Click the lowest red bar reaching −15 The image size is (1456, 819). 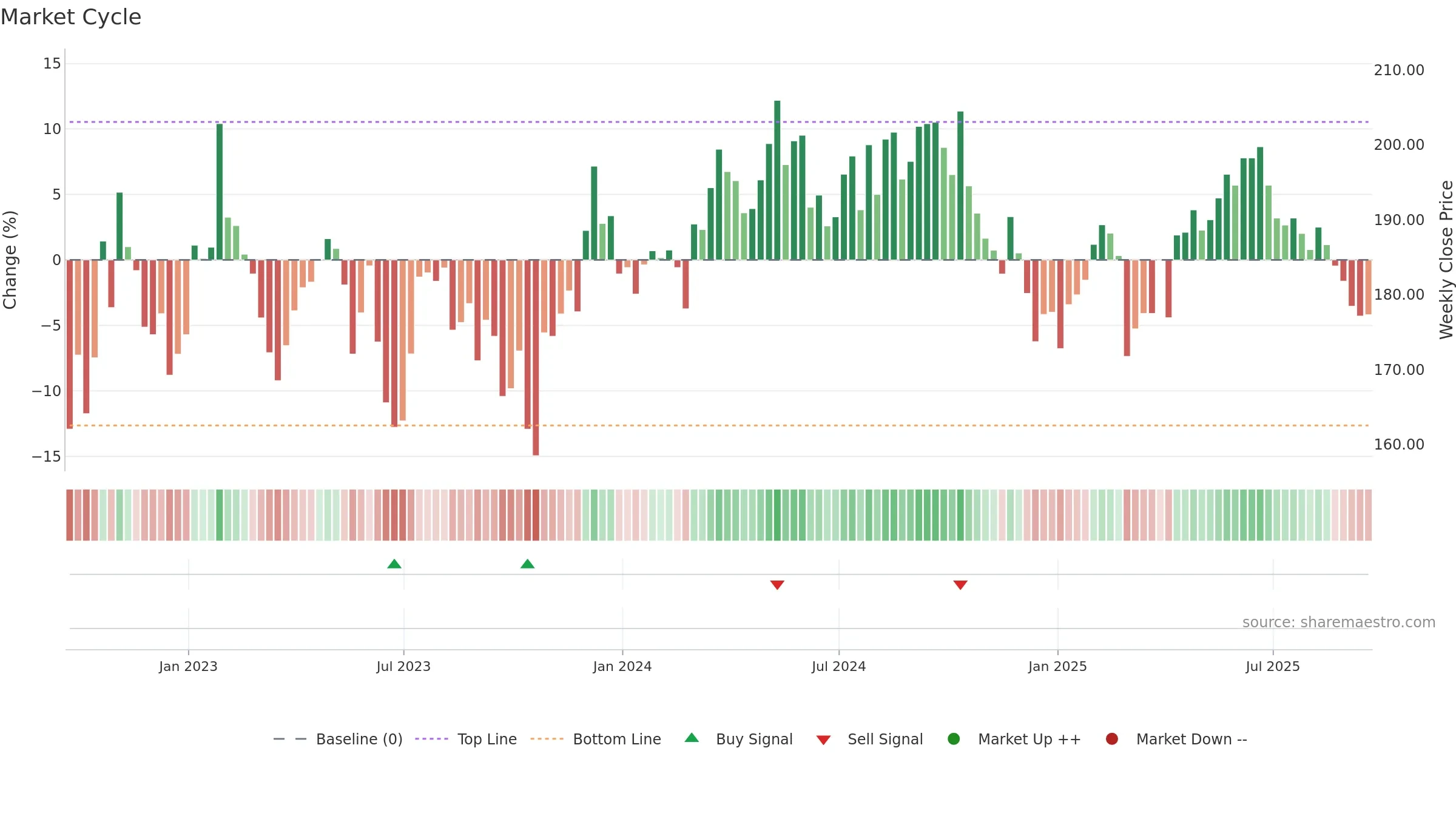[x=536, y=357]
